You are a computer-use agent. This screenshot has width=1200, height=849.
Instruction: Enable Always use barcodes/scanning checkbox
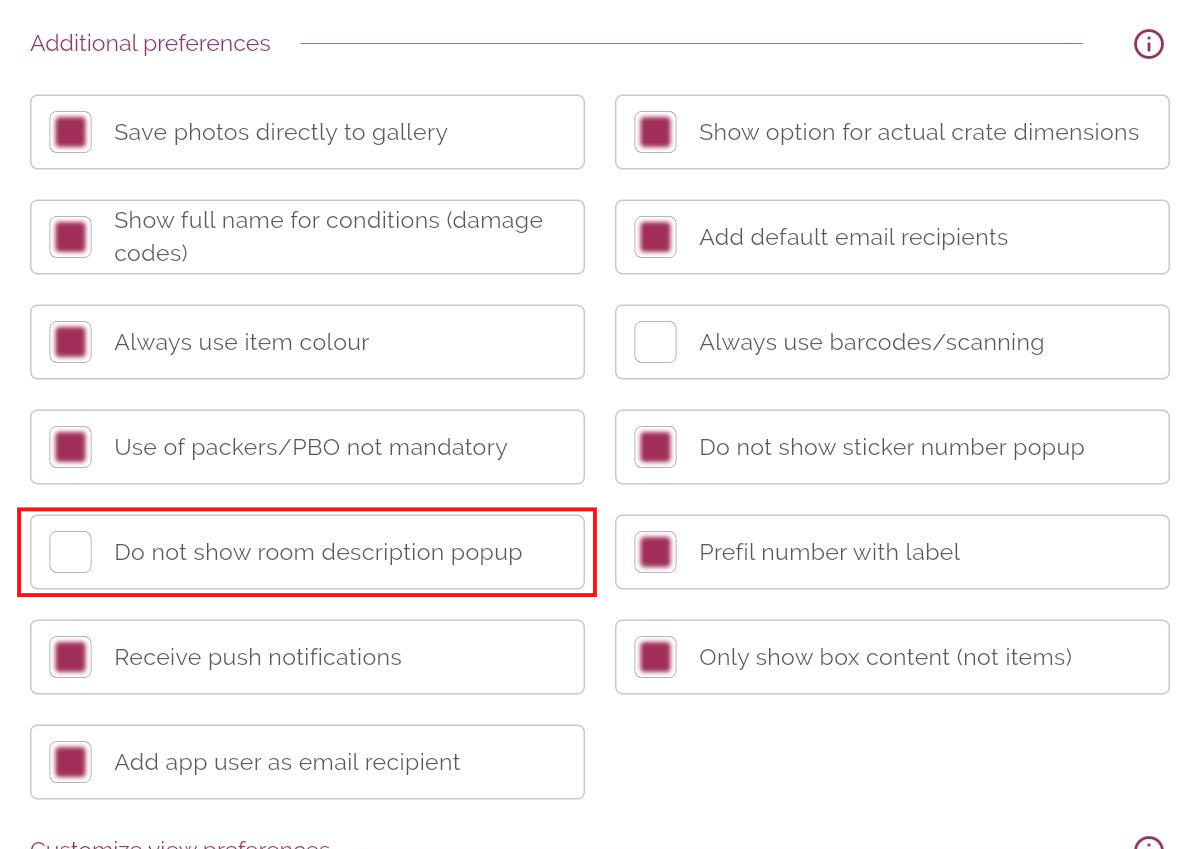pyautogui.click(x=655, y=342)
